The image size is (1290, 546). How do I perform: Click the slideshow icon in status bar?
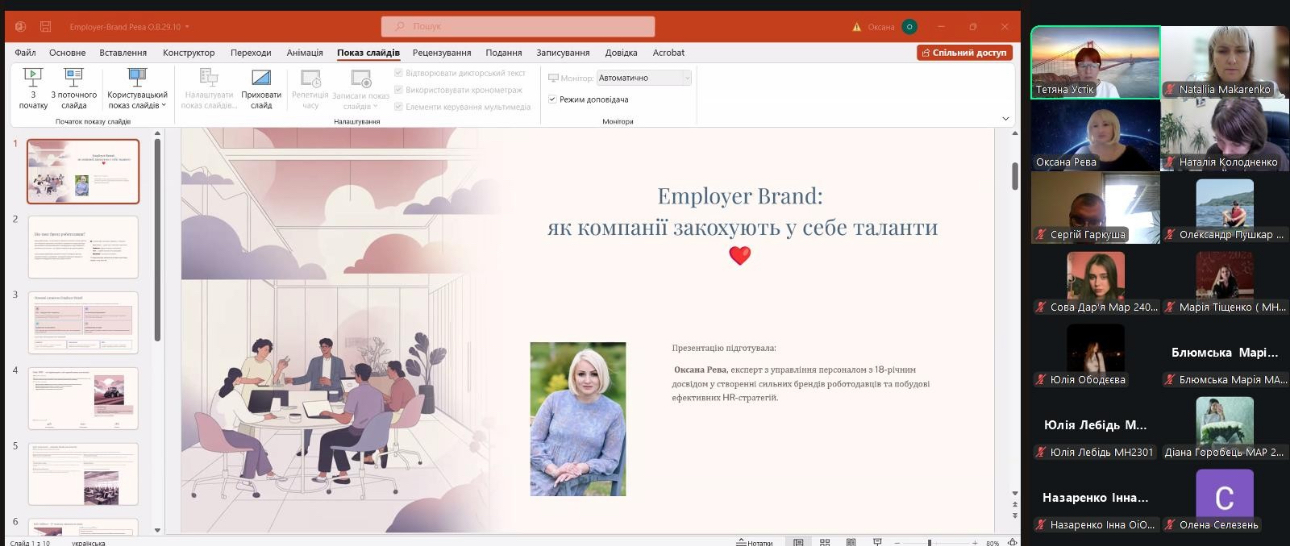[x=876, y=542]
